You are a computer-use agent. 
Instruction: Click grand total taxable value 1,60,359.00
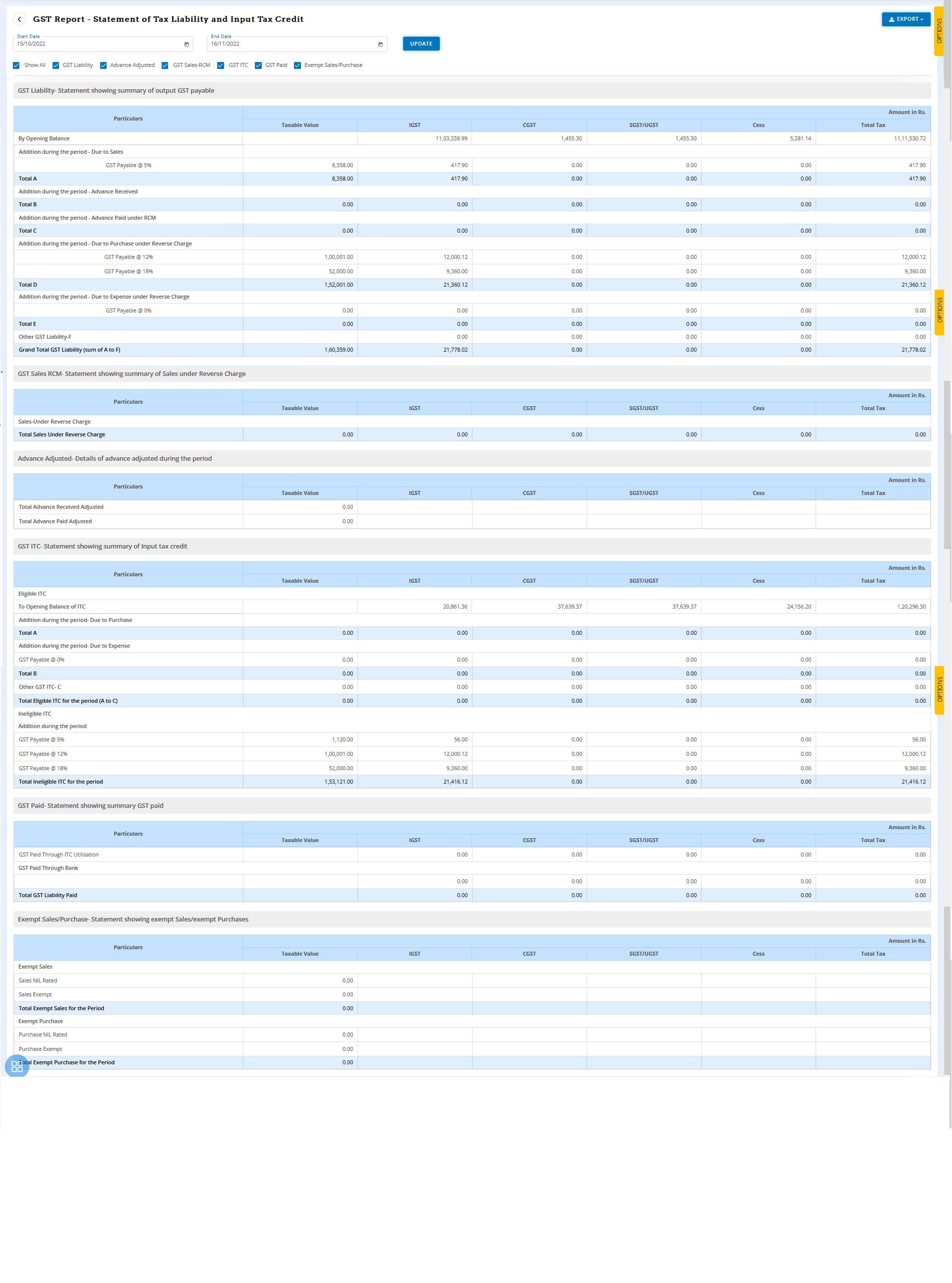339,351
